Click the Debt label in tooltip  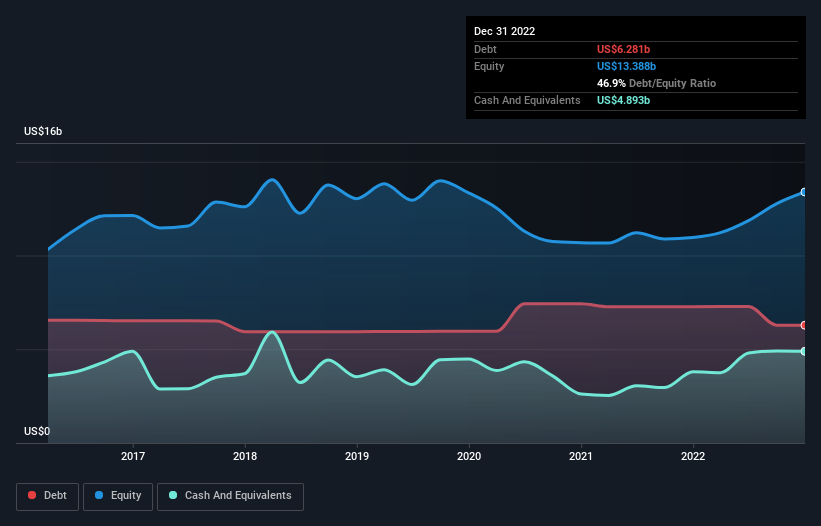485,49
